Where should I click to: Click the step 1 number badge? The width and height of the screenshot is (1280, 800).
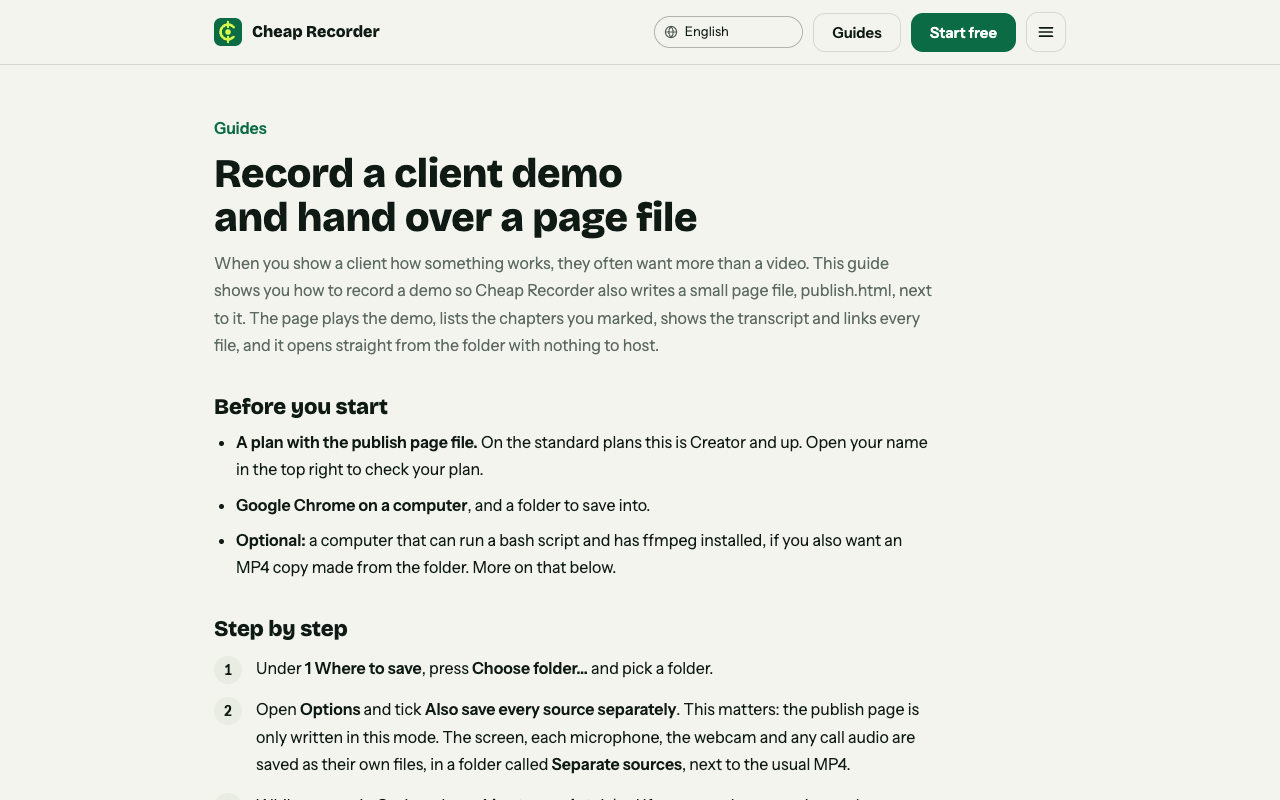pos(228,670)
